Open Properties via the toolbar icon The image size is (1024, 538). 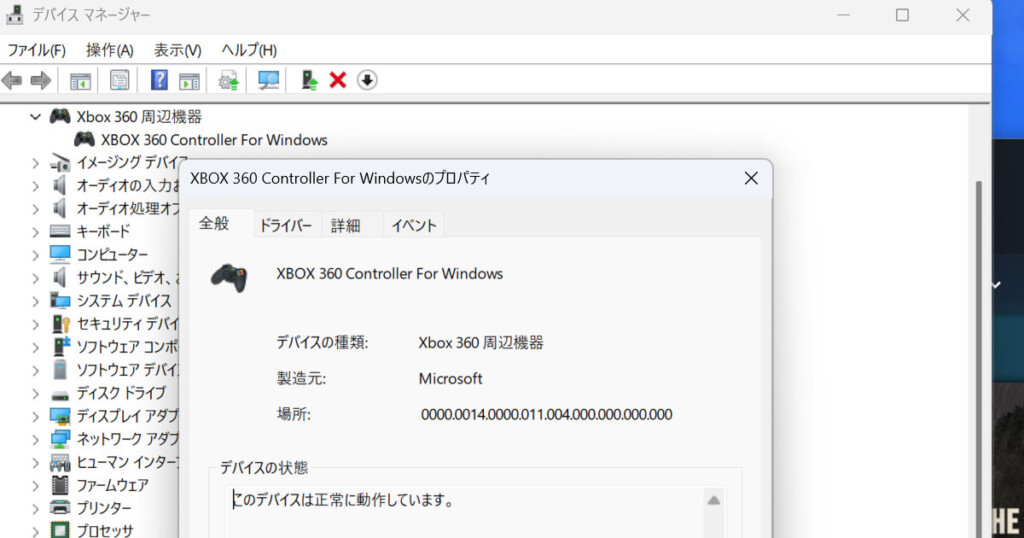(120, 80)
